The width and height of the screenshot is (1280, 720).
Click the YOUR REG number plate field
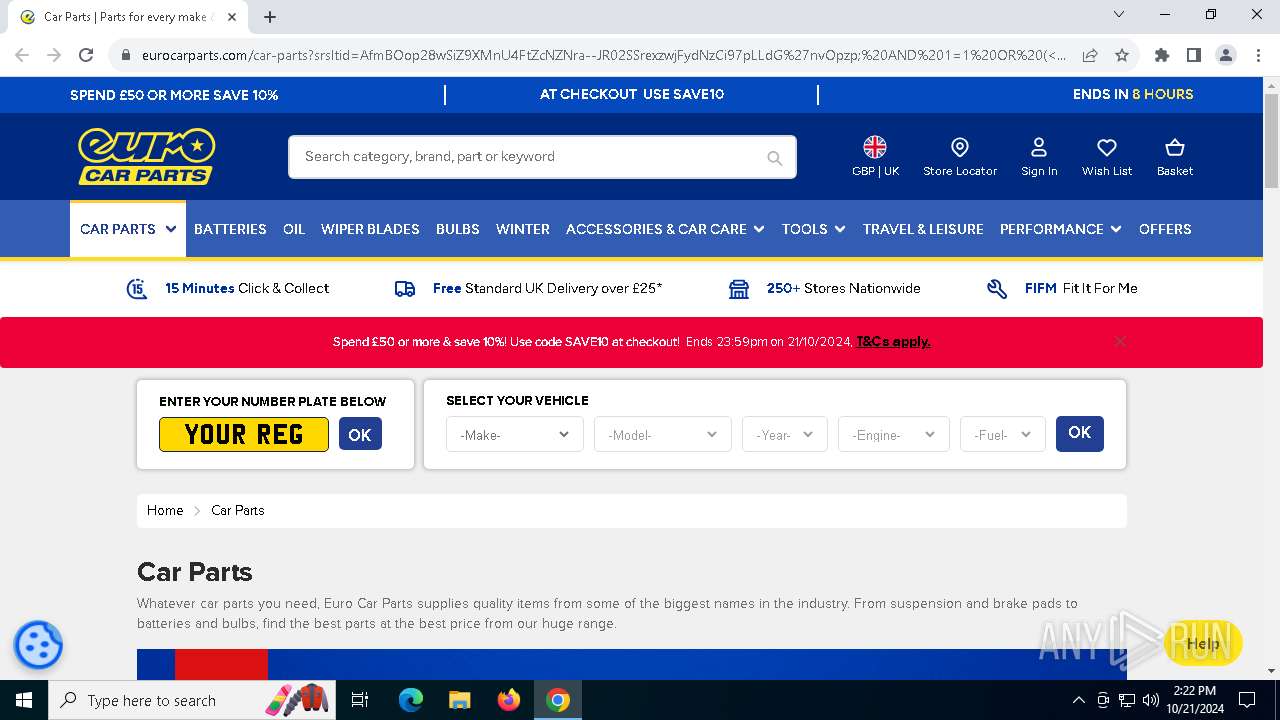(244, 435)
